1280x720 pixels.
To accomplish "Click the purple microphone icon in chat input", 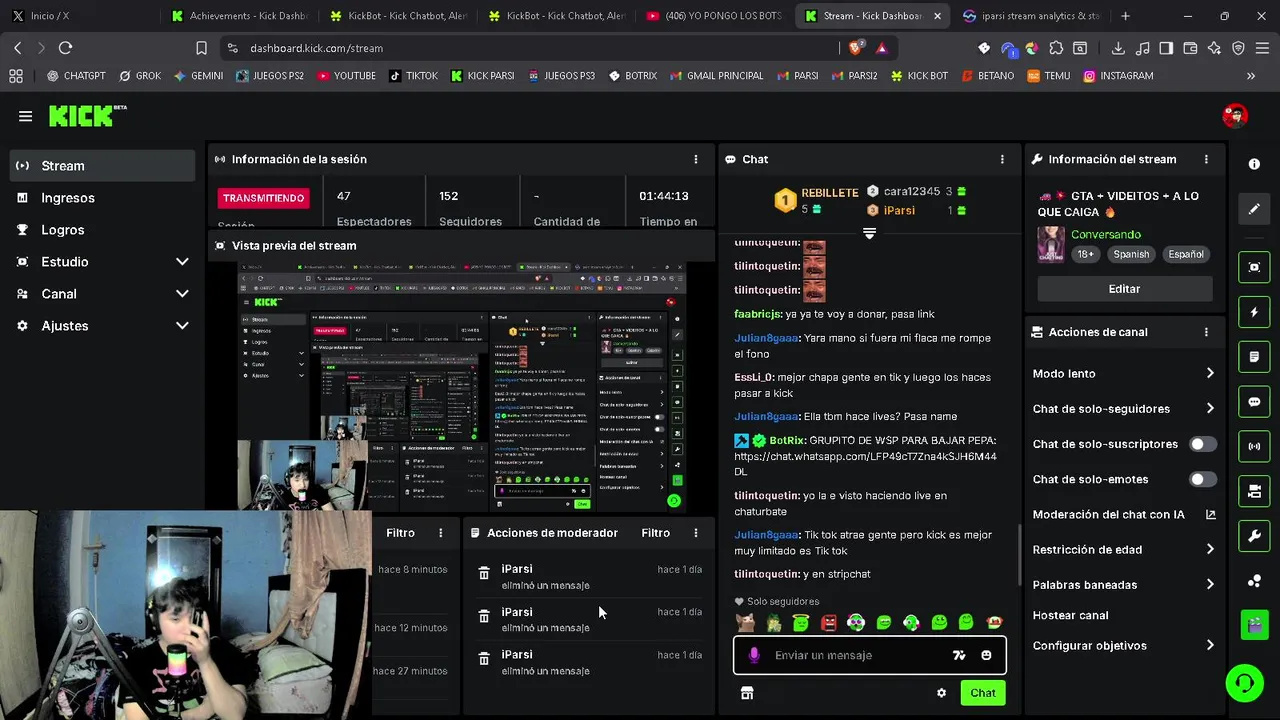I will pyautogui.click(x=754, y=655).
